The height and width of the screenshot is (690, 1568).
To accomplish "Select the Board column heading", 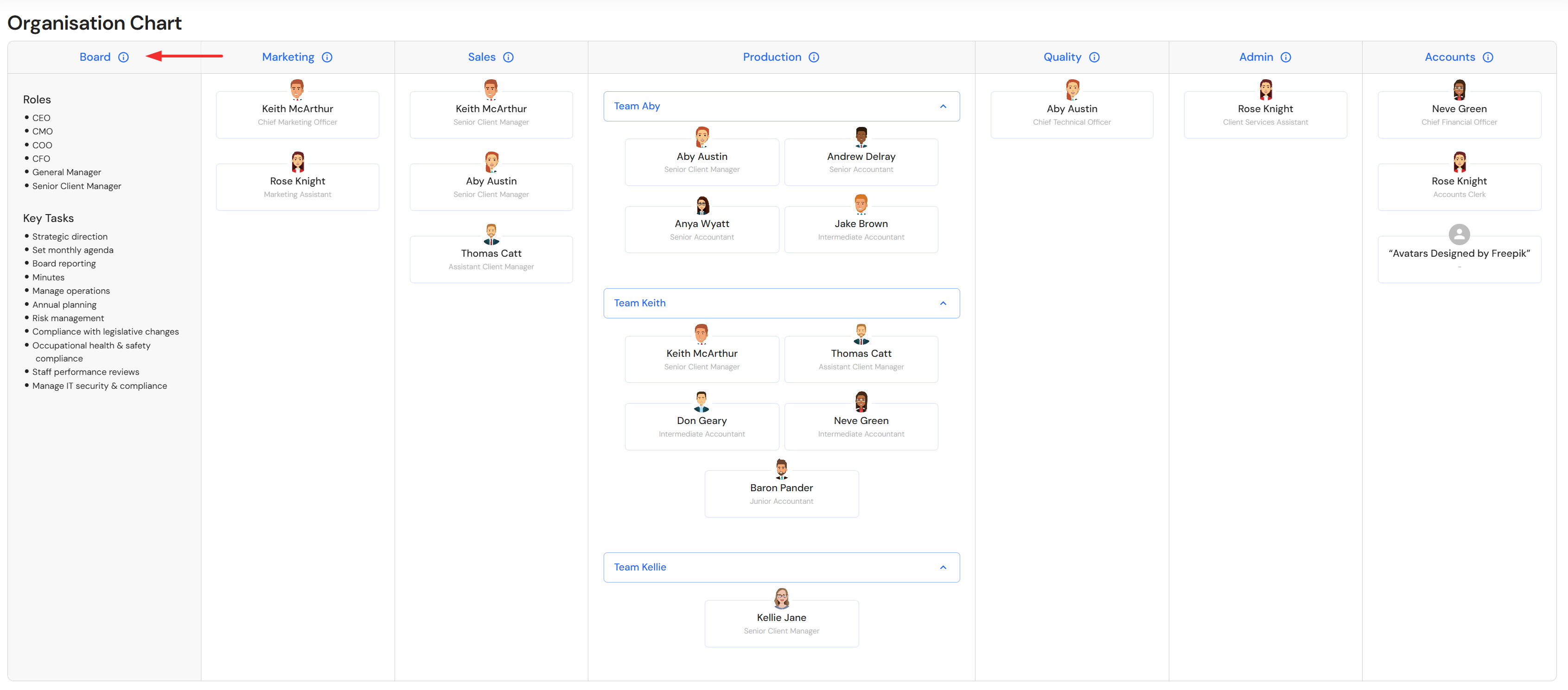I will point(95,57).
